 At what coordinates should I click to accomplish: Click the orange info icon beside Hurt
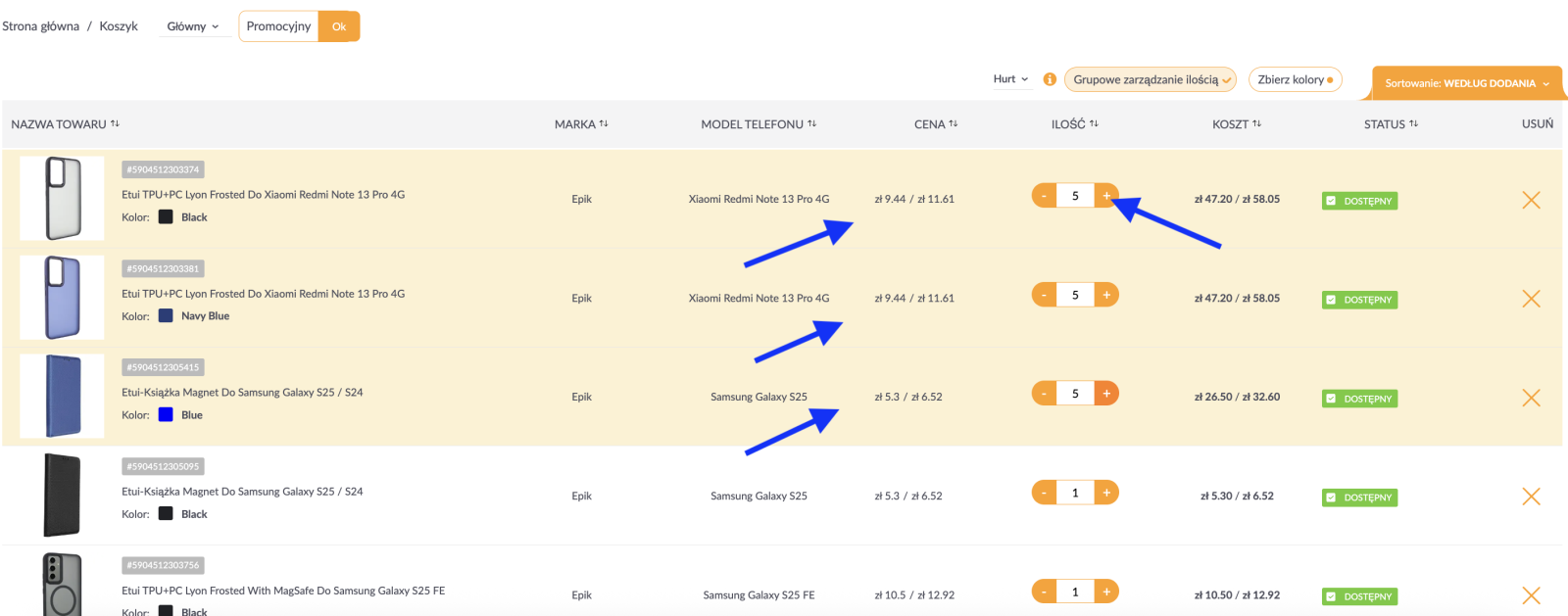click(1050, 79)
